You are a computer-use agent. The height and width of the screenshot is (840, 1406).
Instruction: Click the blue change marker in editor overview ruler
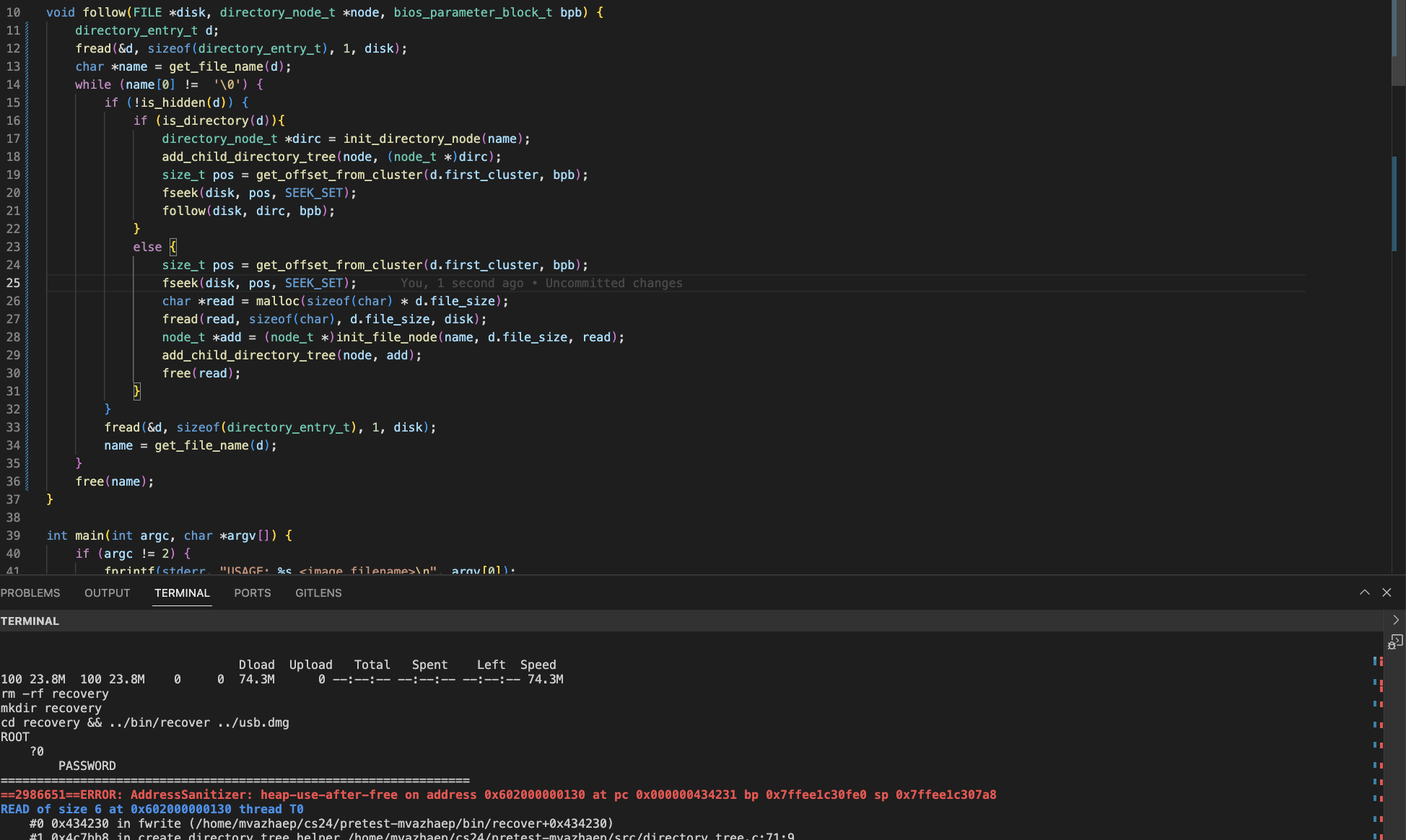pyautogui.click(x=1394, y=204)
